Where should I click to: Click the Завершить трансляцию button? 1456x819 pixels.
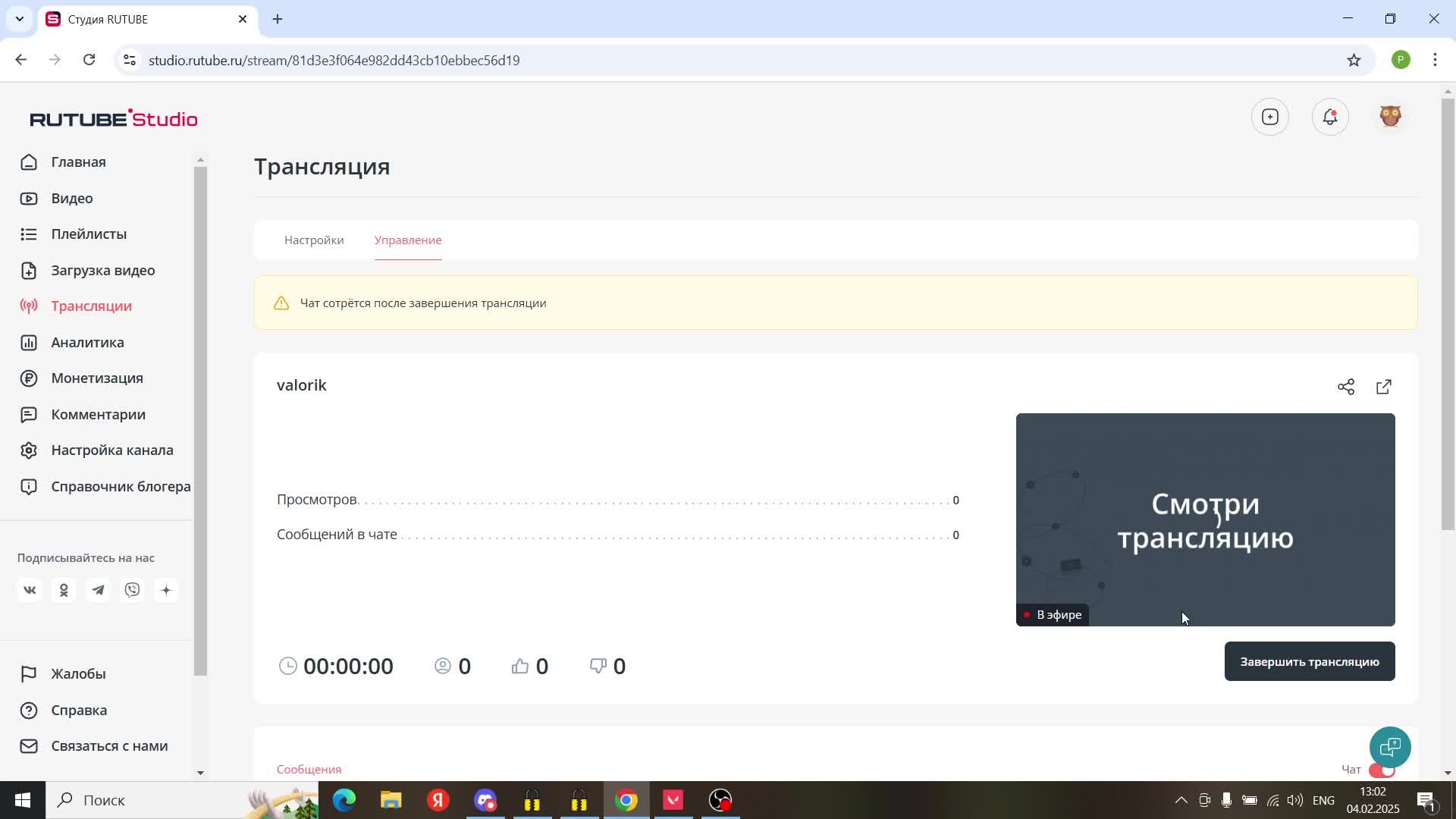click(x=1310, y=661)
